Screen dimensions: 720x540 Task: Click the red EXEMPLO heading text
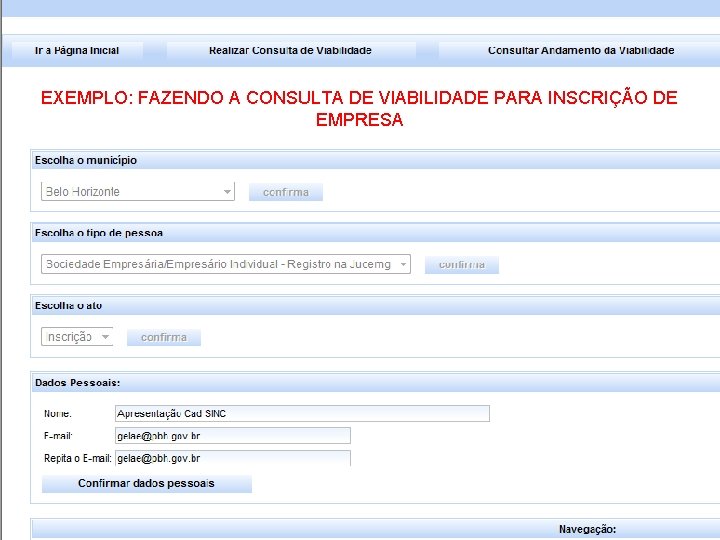[x=359, y=109]
